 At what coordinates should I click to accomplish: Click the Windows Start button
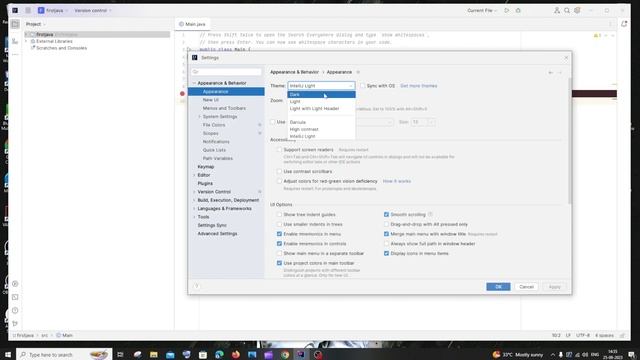coord(8,355)
